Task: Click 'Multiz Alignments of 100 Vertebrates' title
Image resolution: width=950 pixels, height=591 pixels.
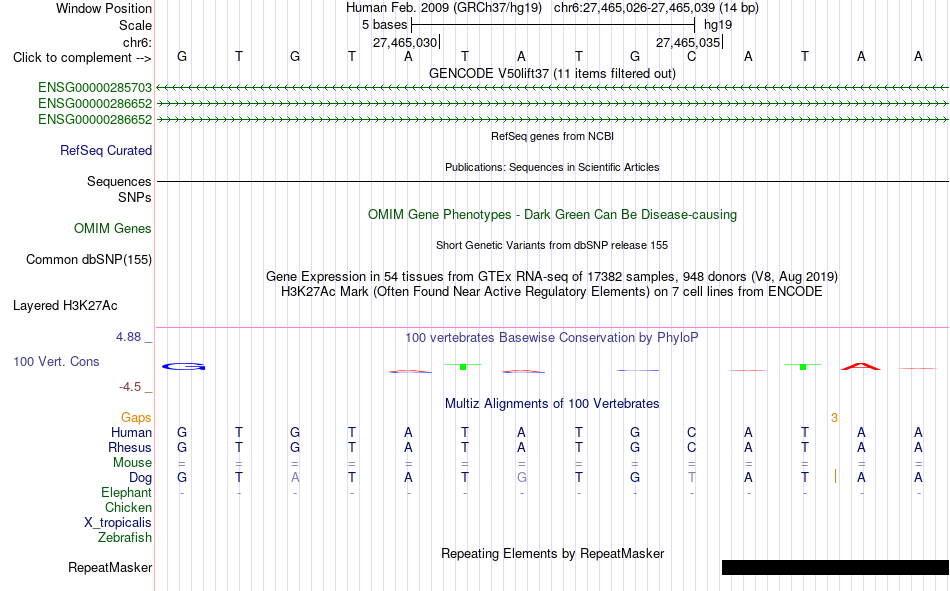Action: click(x=552, y=404)
